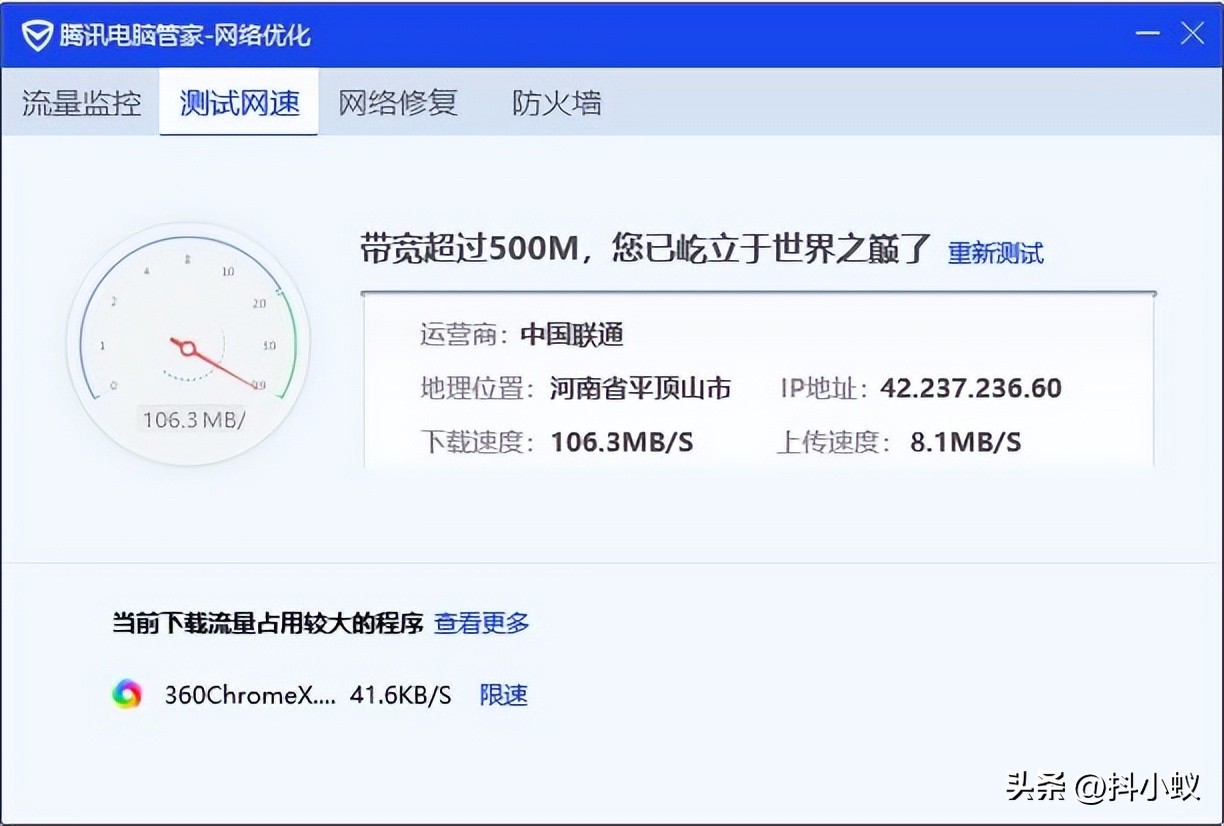
Task: Click the 运营商 value 中国联通
Action: [x=571, y=335]
